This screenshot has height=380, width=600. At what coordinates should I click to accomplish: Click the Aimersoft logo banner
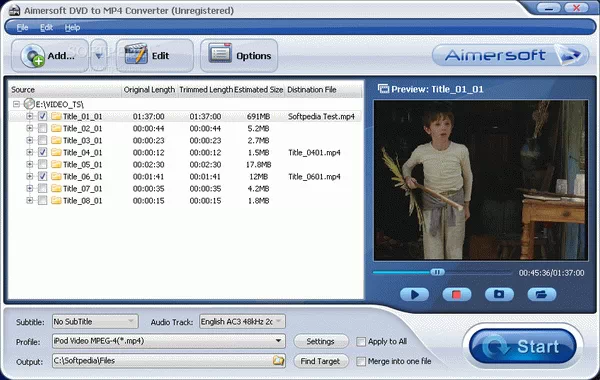[x=510, y=55]
